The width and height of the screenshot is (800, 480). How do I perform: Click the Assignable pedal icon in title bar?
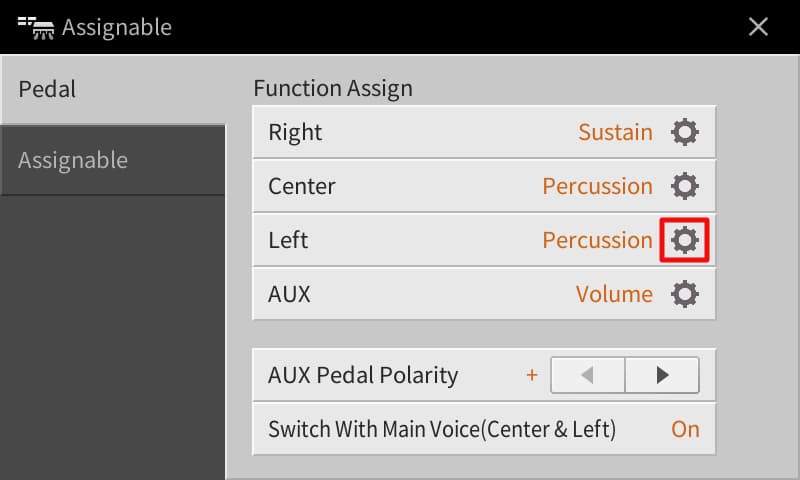pos(35,27)
